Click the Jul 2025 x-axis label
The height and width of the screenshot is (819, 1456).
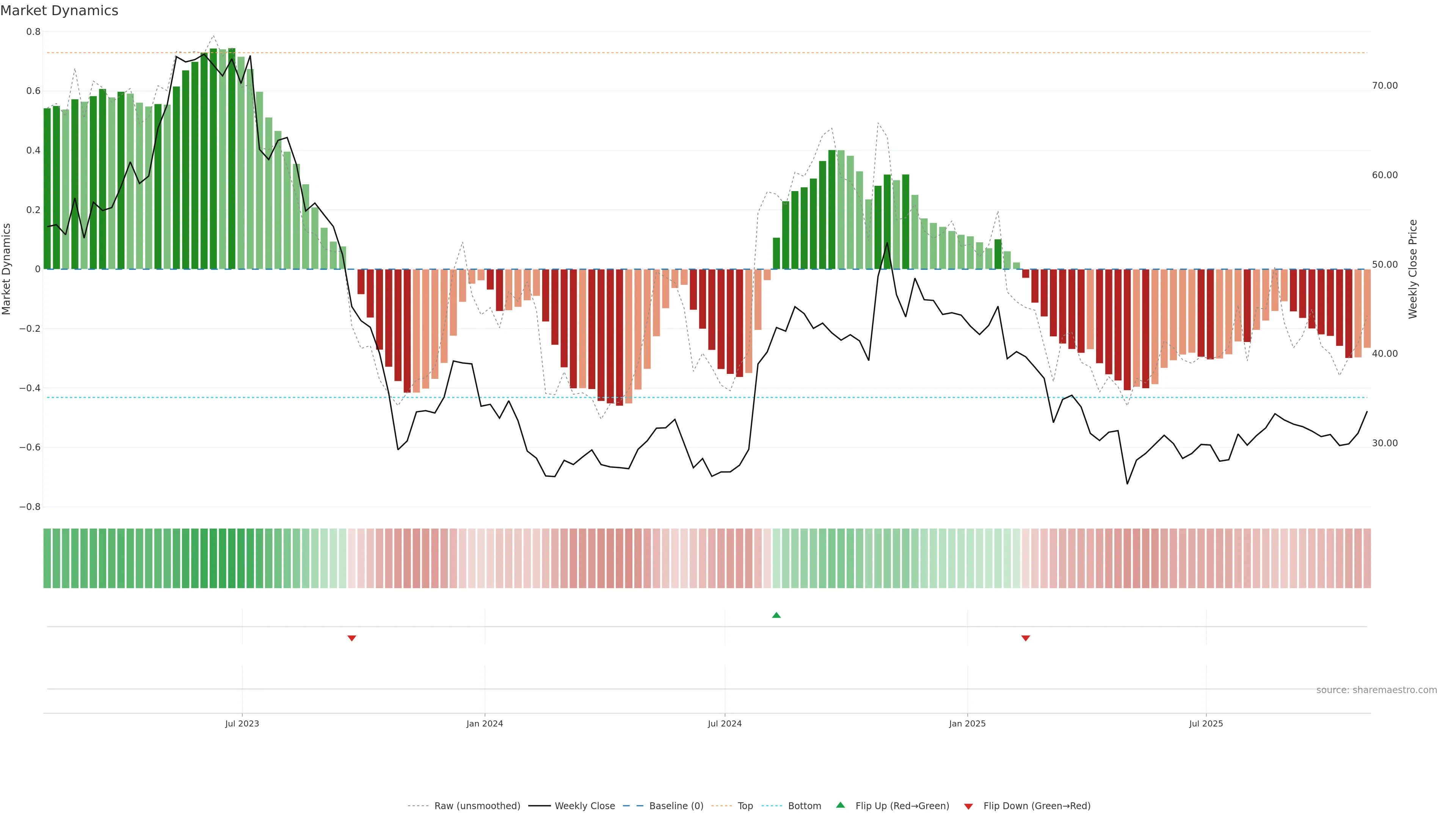coord(1206,723)
